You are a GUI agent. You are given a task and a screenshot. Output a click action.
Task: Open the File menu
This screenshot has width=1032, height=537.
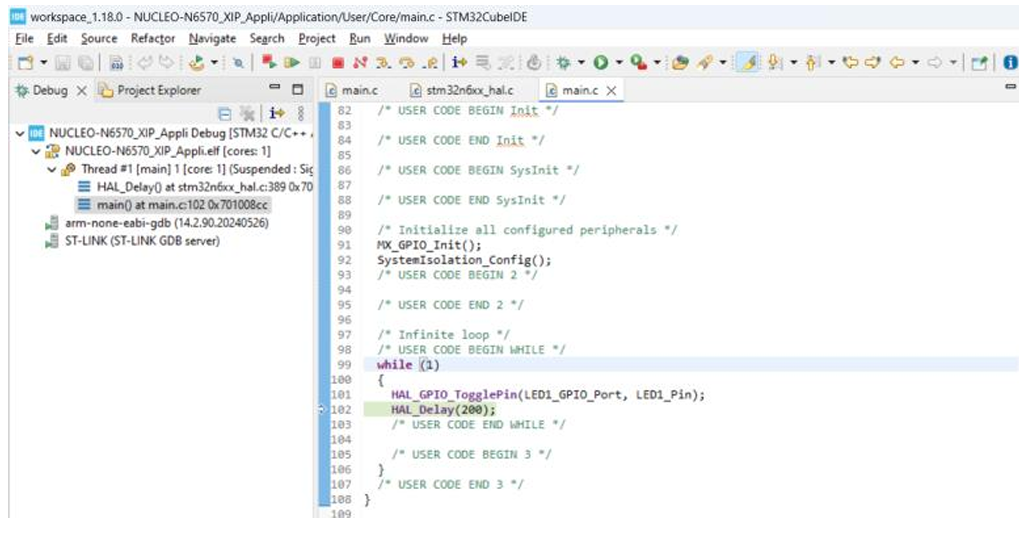[24, 38]
